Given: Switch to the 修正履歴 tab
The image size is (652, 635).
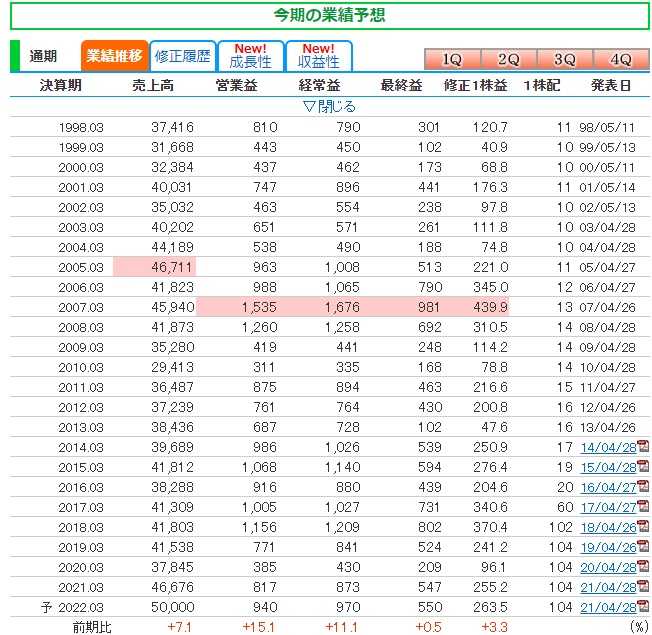Looking at the screenshot, I should 183,56.
